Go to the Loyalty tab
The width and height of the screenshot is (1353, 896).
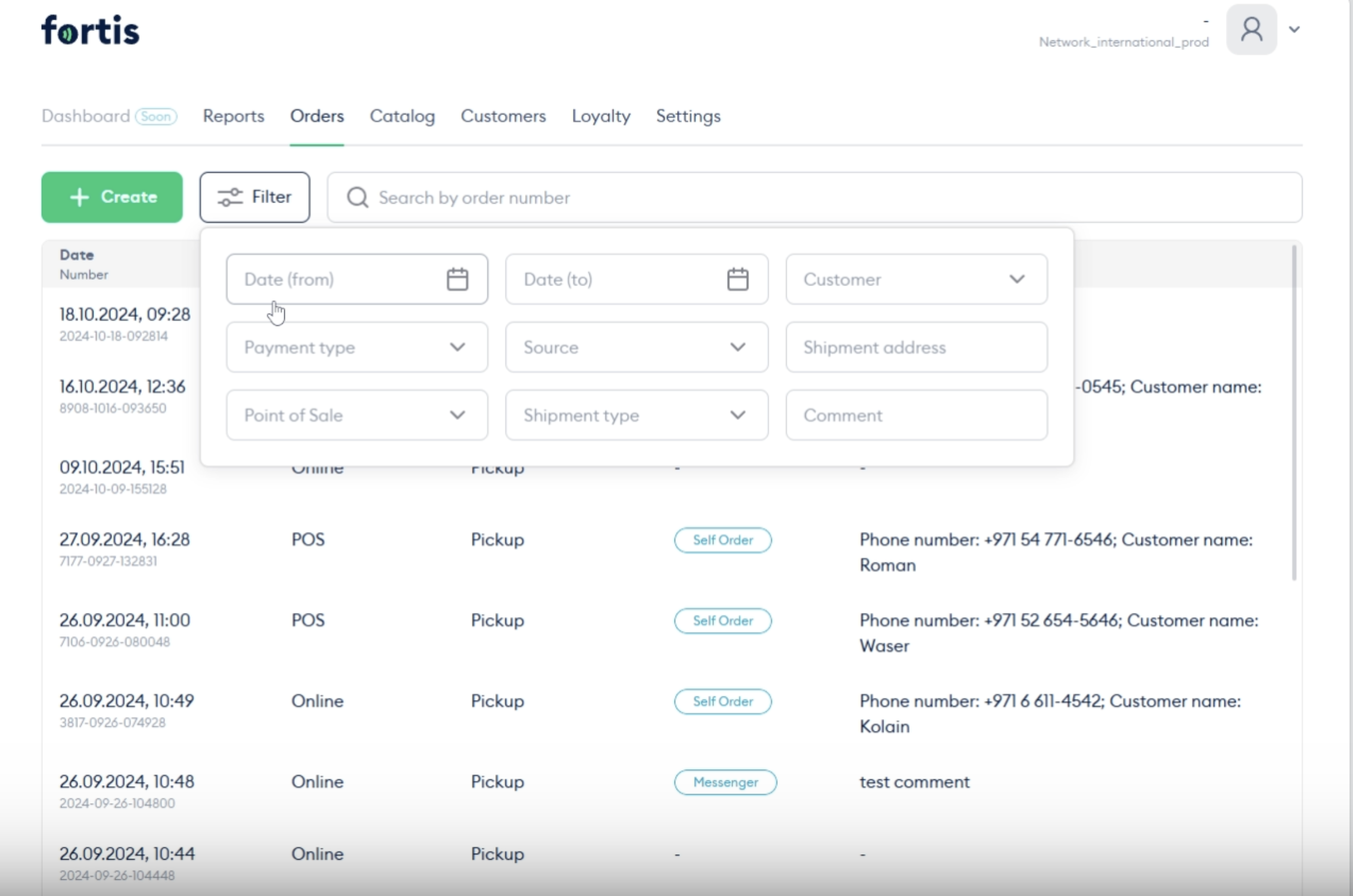click(x=601, y=116)
